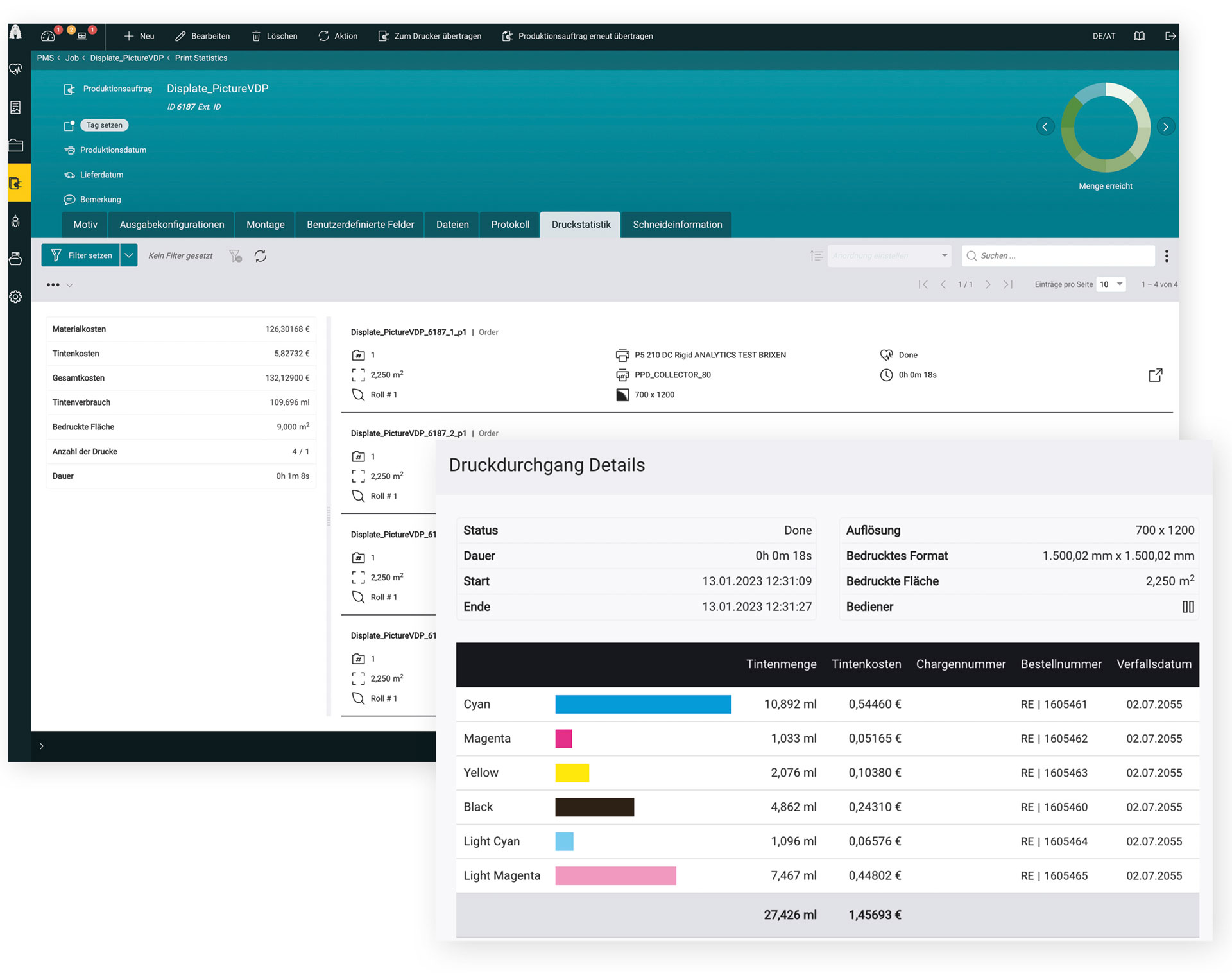
Task: Click Zum Drucker übertragen button
Action: pyautogui.click(x=430, y=36)
